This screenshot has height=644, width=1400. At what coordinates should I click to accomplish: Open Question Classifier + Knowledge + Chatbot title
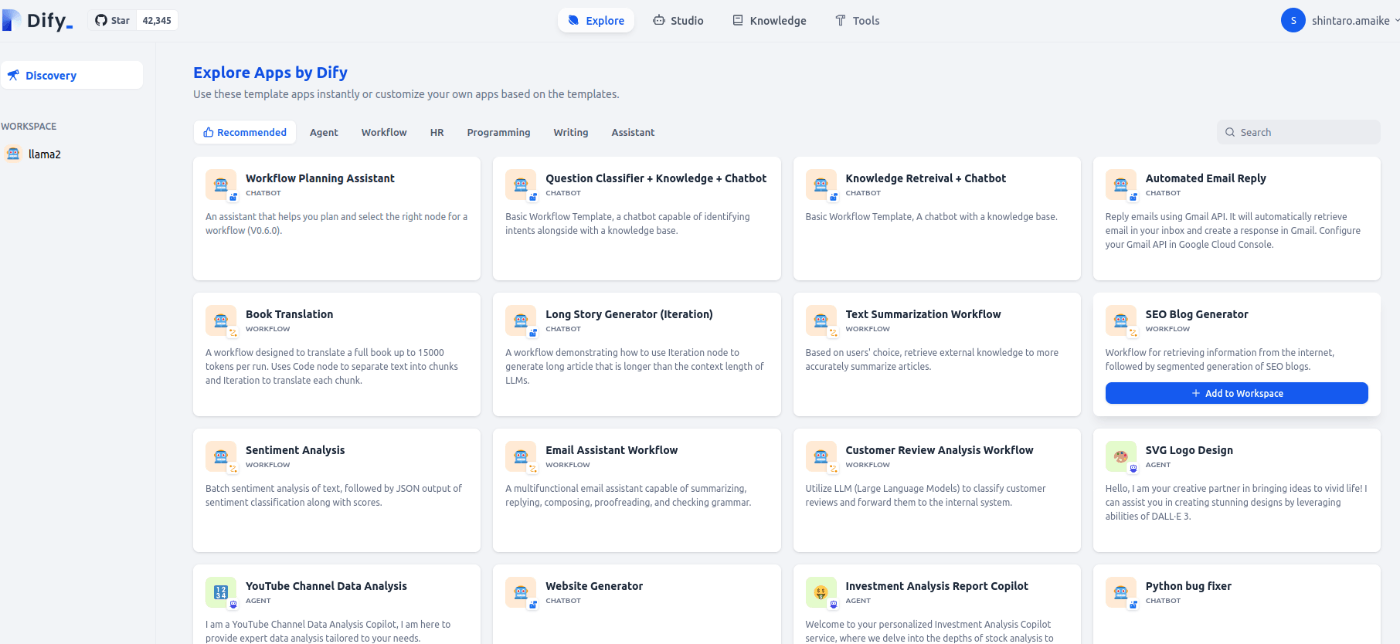(656, 178)
